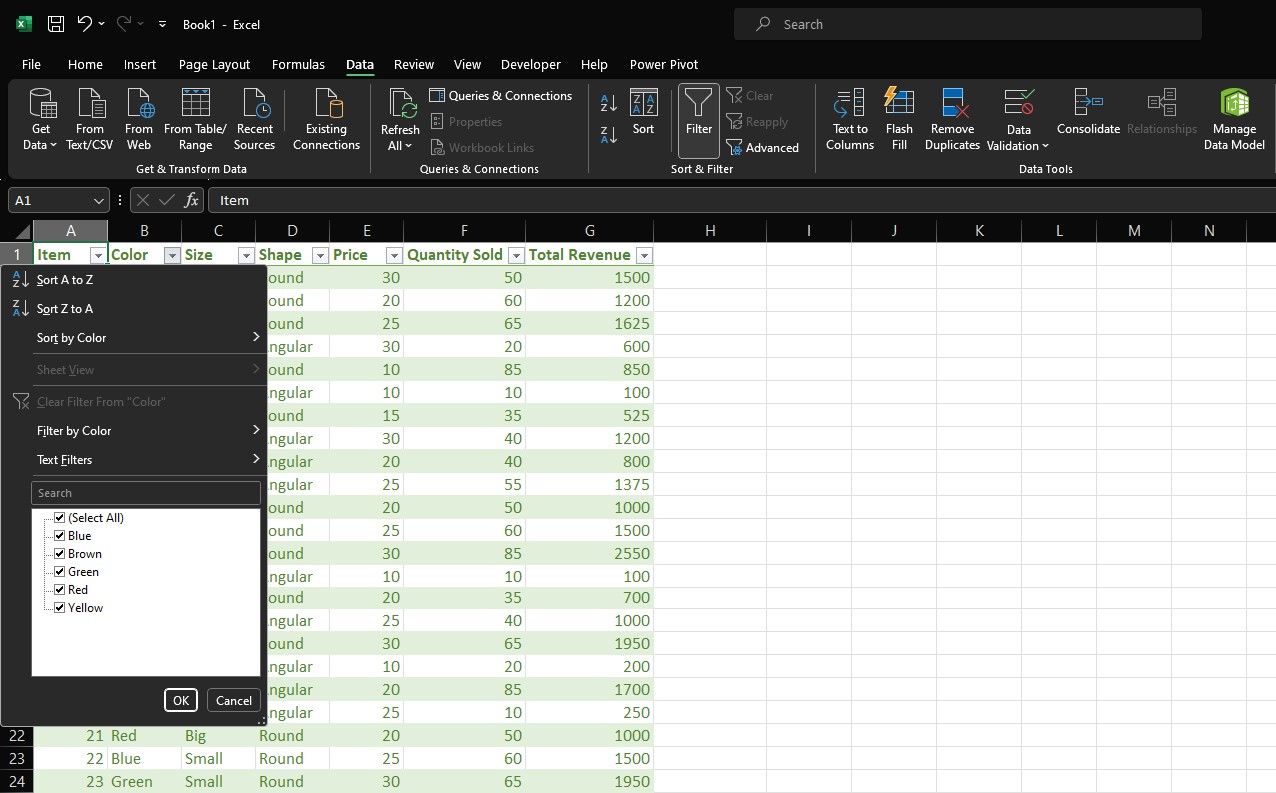Open the Power Pivot tab
Screen dimensions: 1276x793
(663, 64)
